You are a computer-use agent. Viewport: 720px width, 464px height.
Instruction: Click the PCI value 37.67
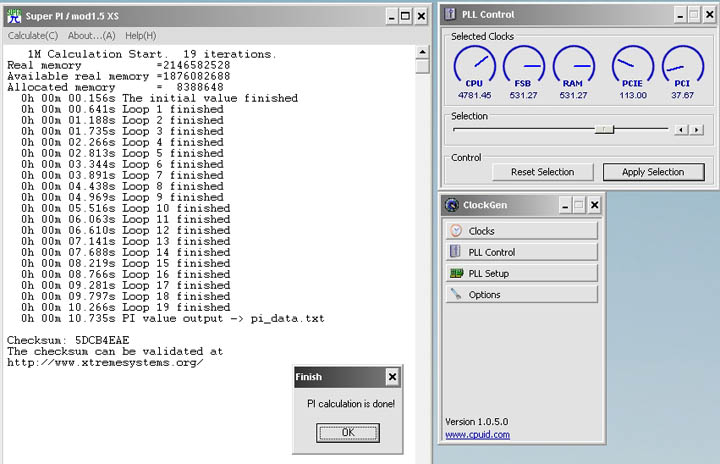(x=682, y=96)
